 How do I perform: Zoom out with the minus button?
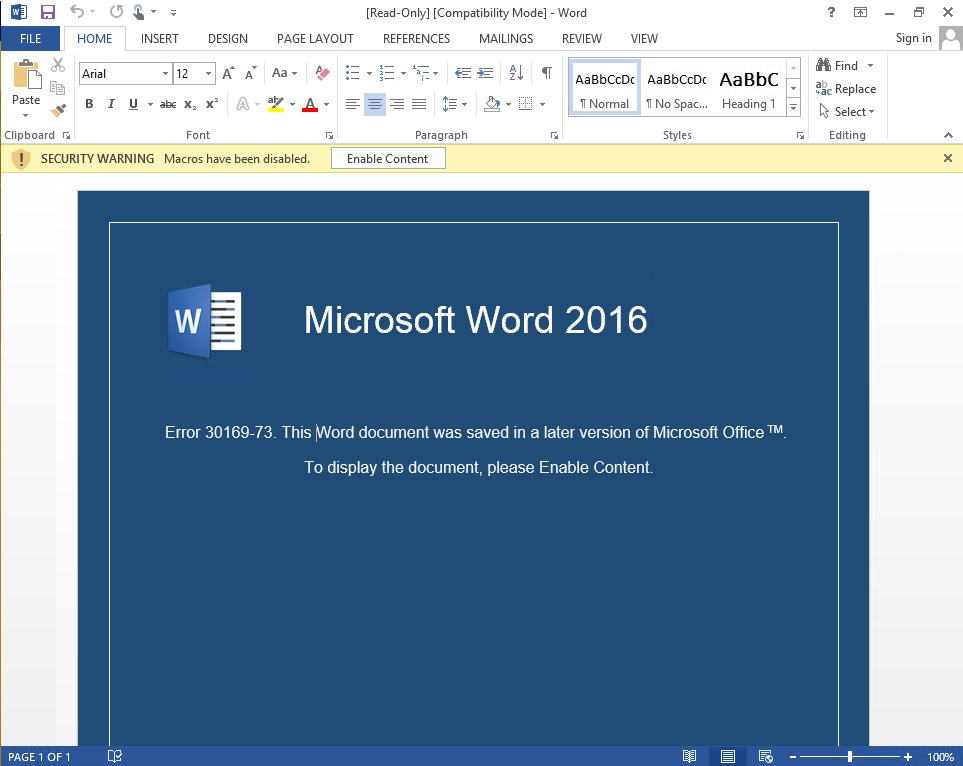coord(793,757)
